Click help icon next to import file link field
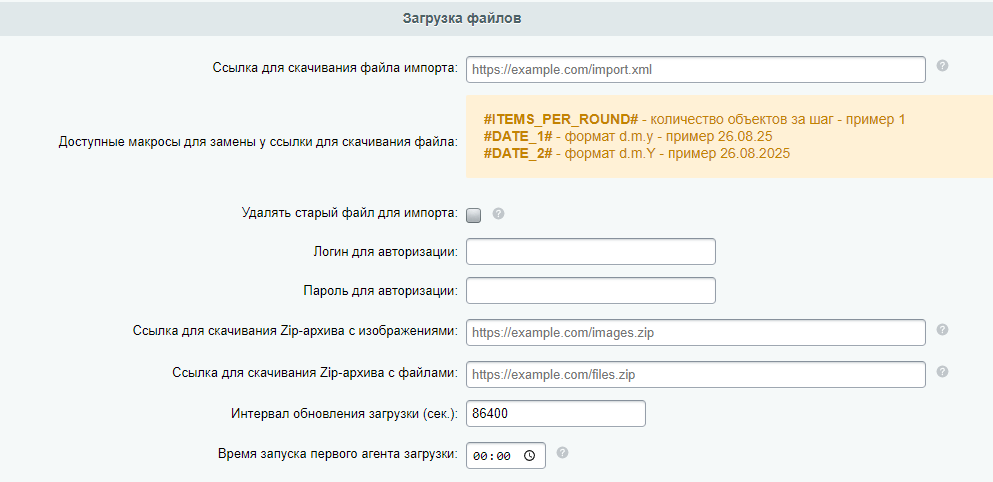 point(942,66)
